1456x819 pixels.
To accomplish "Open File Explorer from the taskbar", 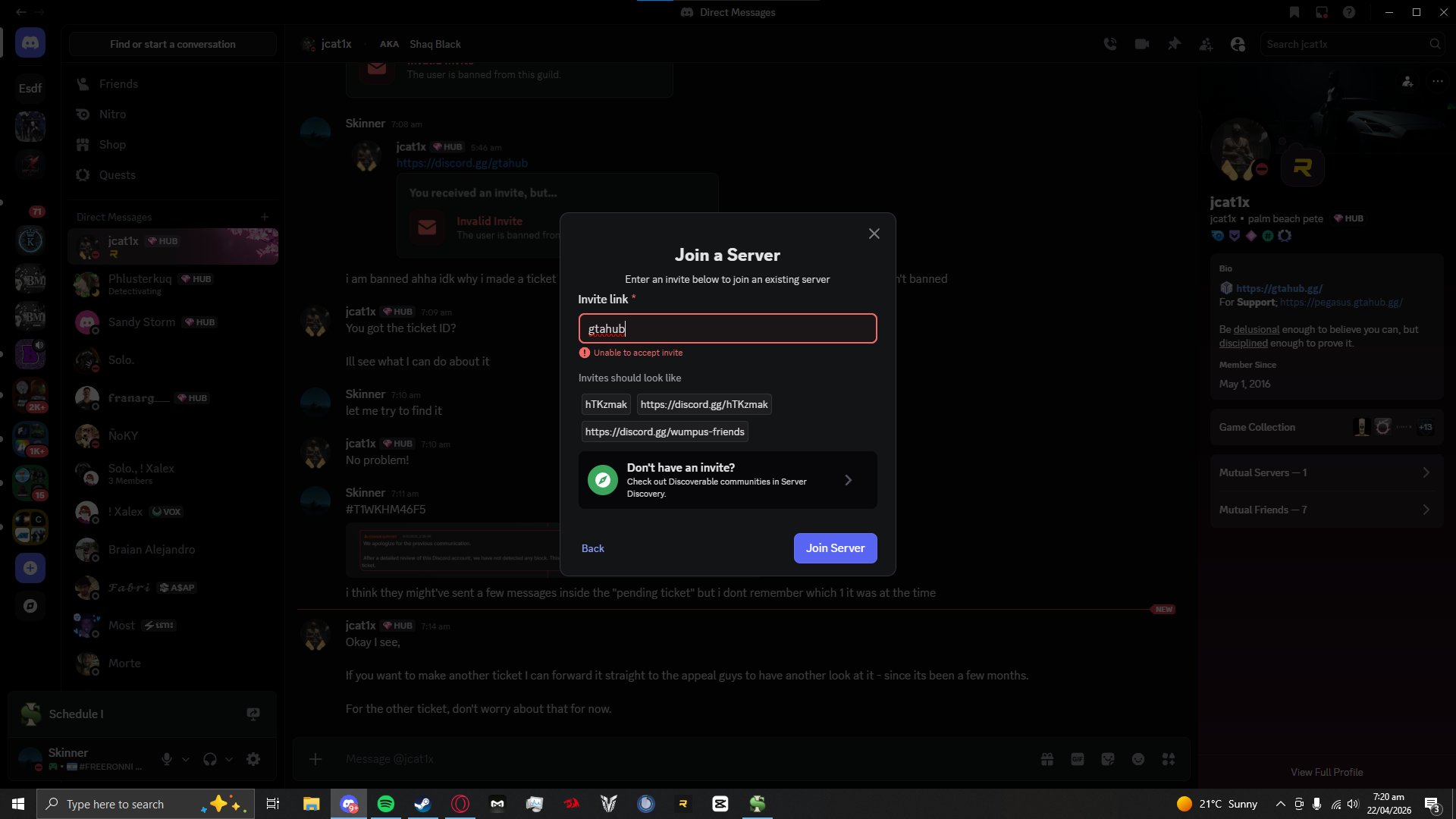I will click(x=312, y=804).
